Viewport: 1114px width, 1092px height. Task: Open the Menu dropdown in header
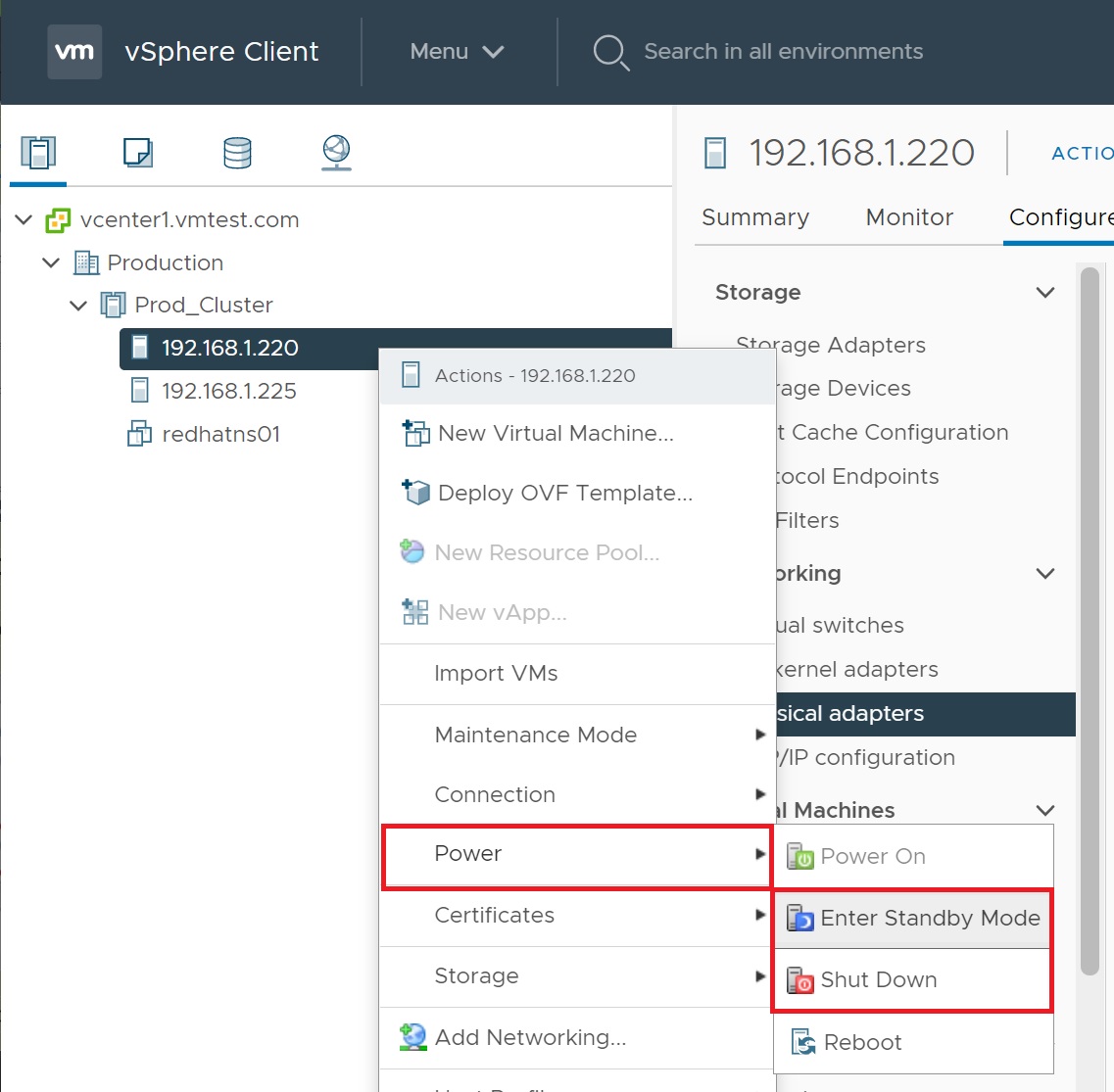click(457, 52)
